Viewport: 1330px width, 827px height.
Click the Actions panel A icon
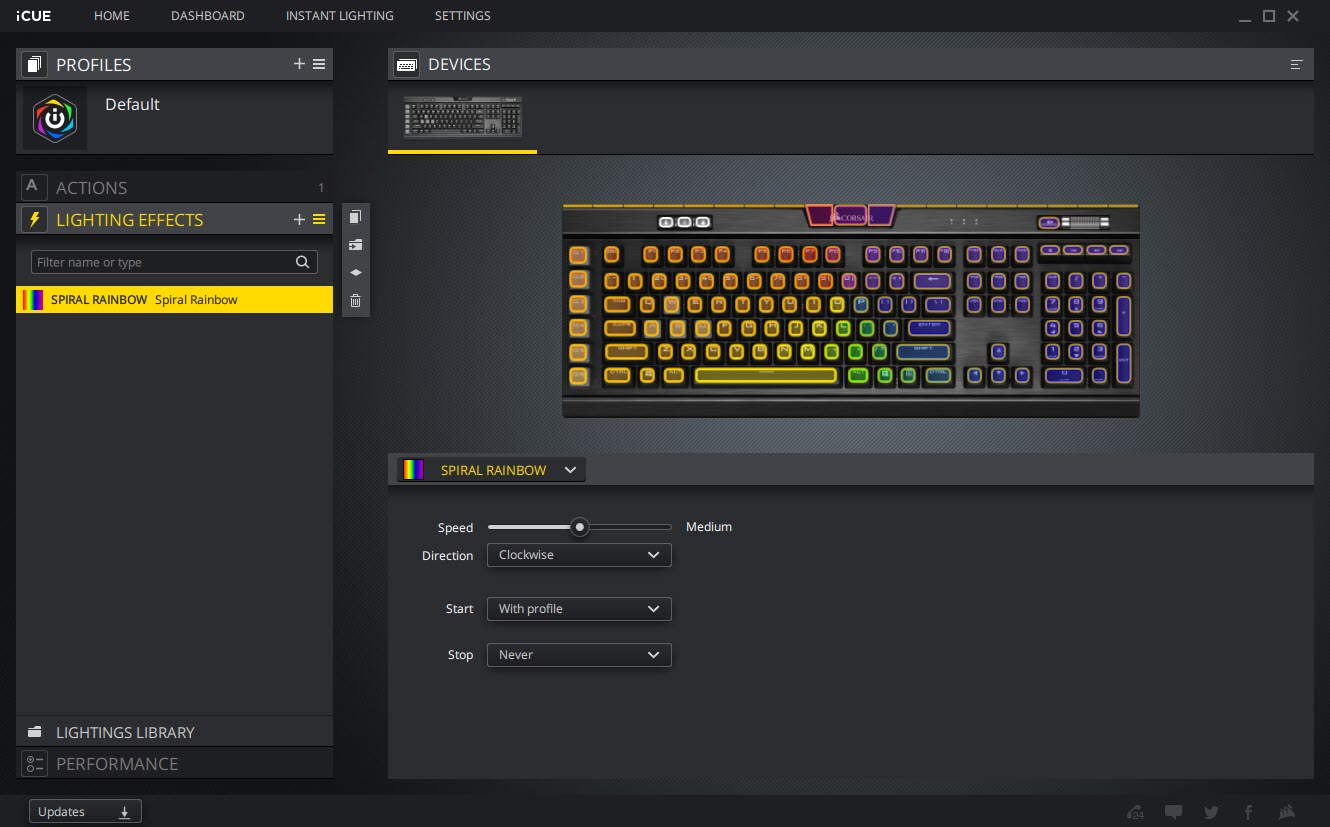coord(33,187)
